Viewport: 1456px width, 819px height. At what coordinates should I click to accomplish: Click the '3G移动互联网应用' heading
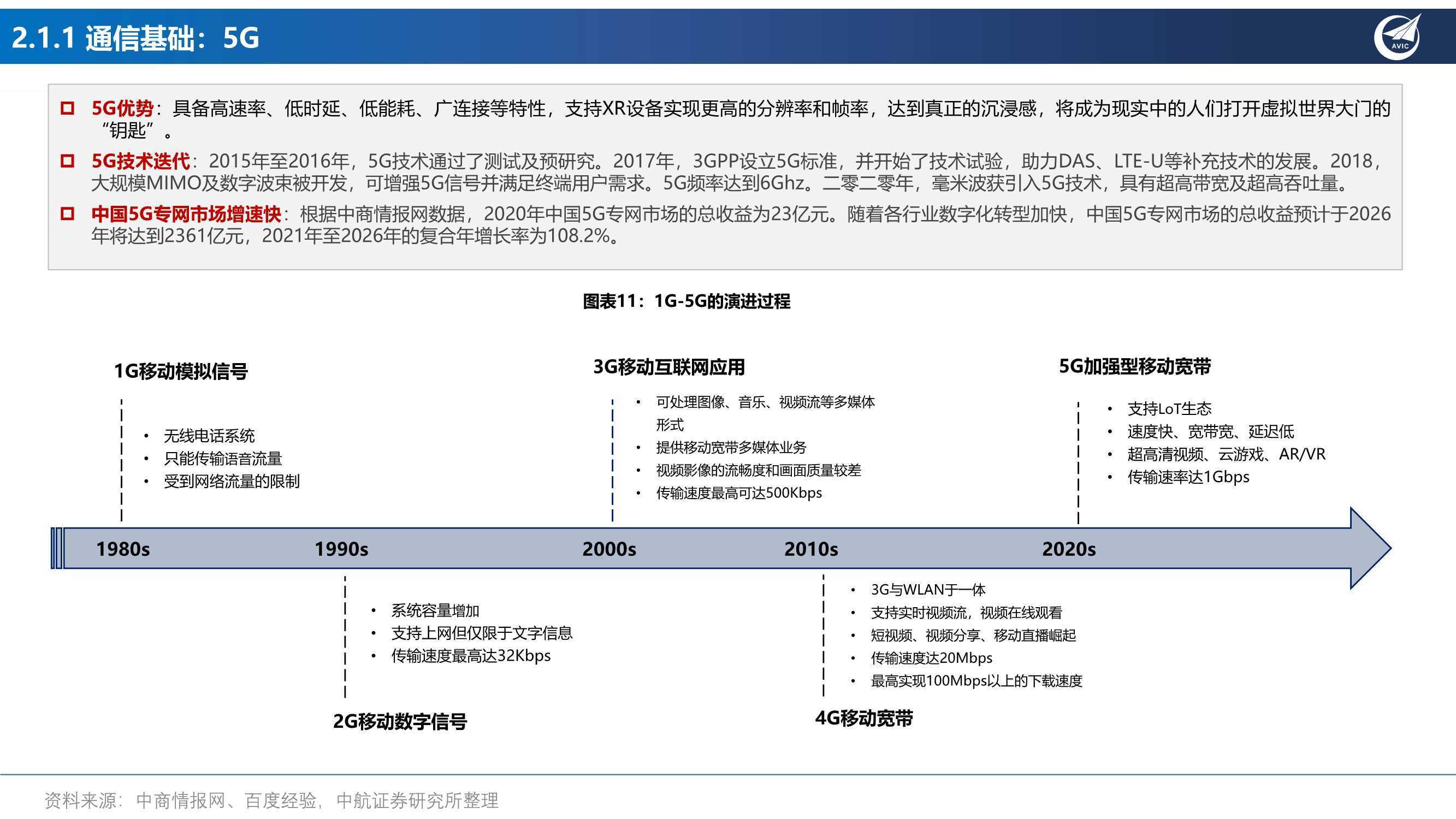[668, 367]
